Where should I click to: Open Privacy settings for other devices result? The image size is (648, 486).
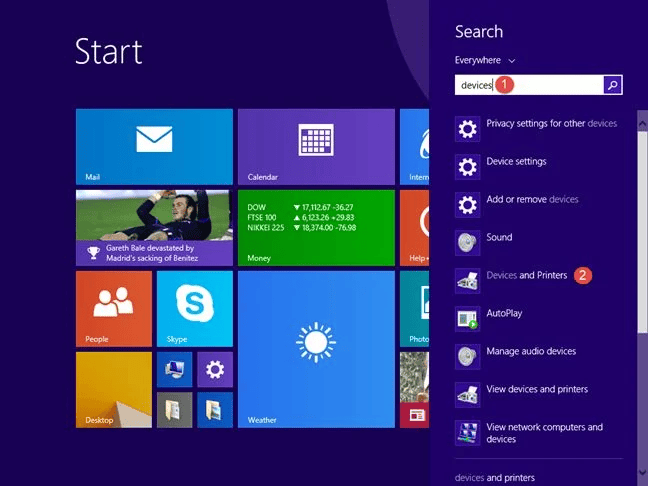coord(551,123)
